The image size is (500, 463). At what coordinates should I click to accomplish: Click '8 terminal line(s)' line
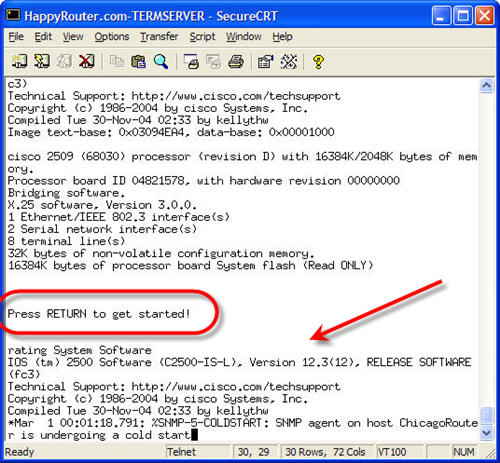66,241
